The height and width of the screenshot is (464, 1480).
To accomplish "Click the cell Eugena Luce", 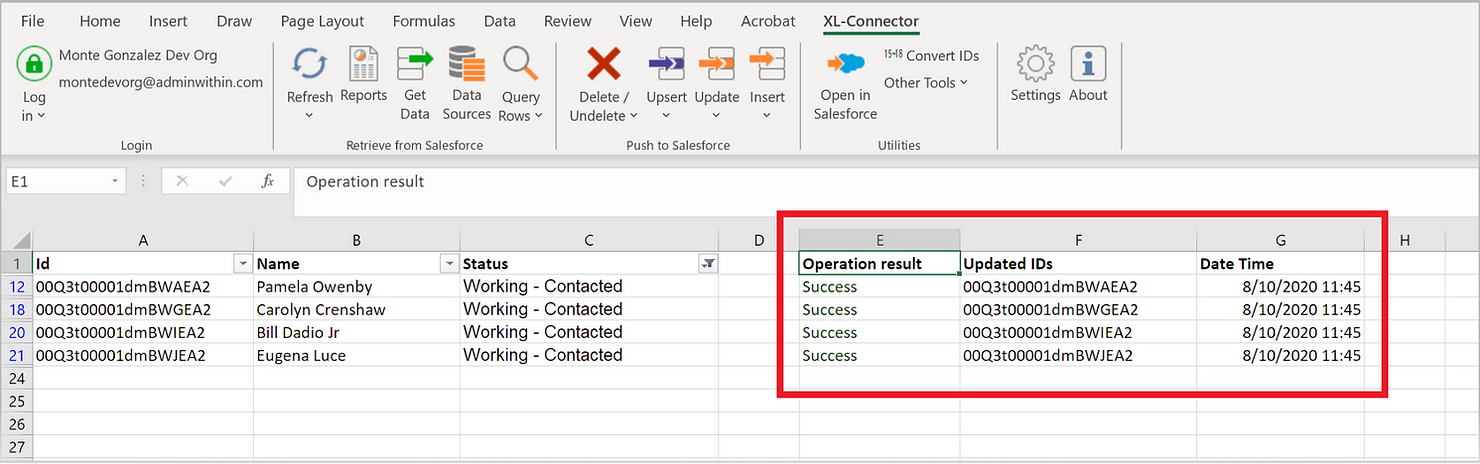I will point(356,356).
